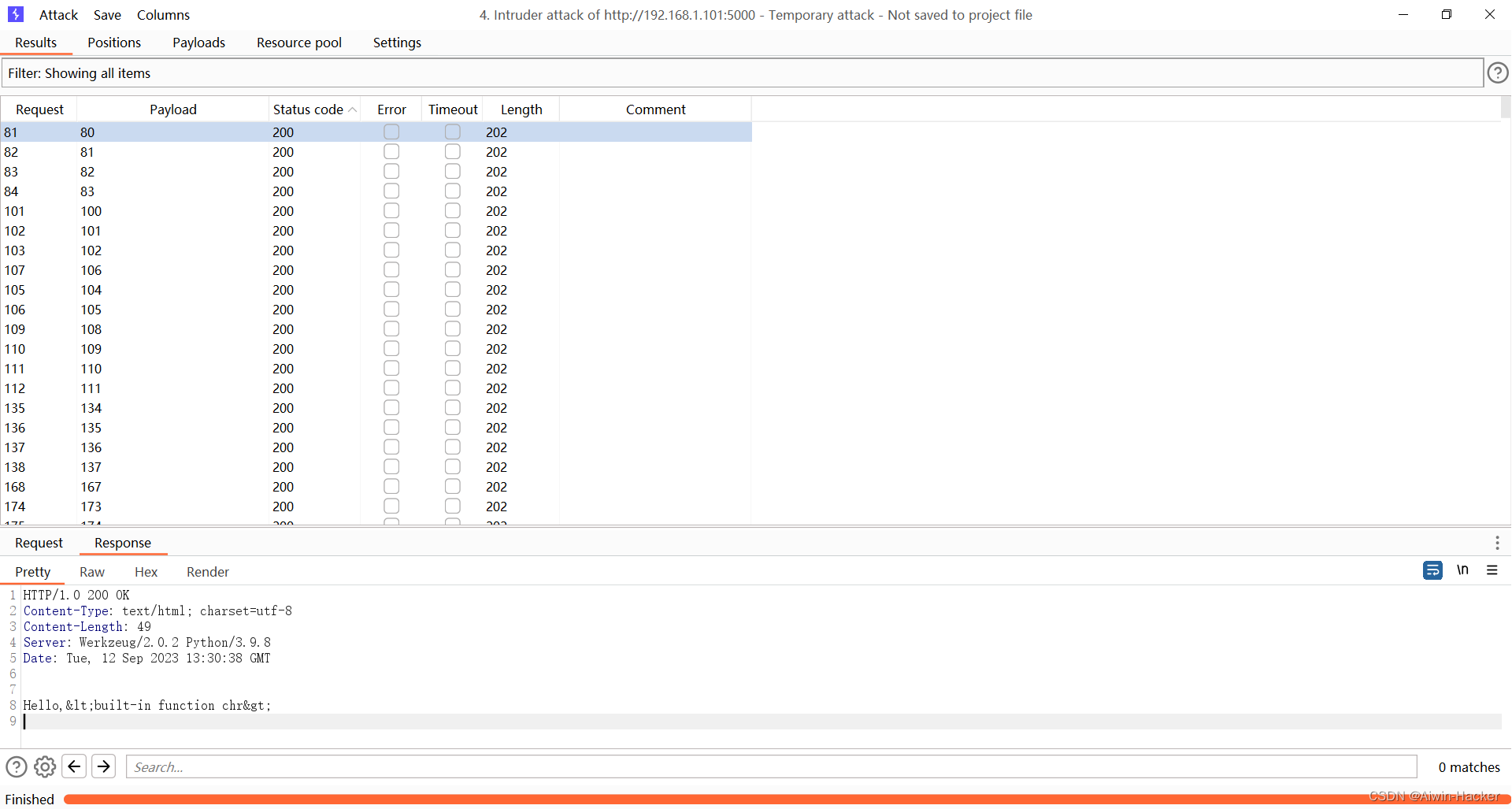Viewport: 1512px width, 809px height.
Task: Select result row with payload 100
Action: 376,211
